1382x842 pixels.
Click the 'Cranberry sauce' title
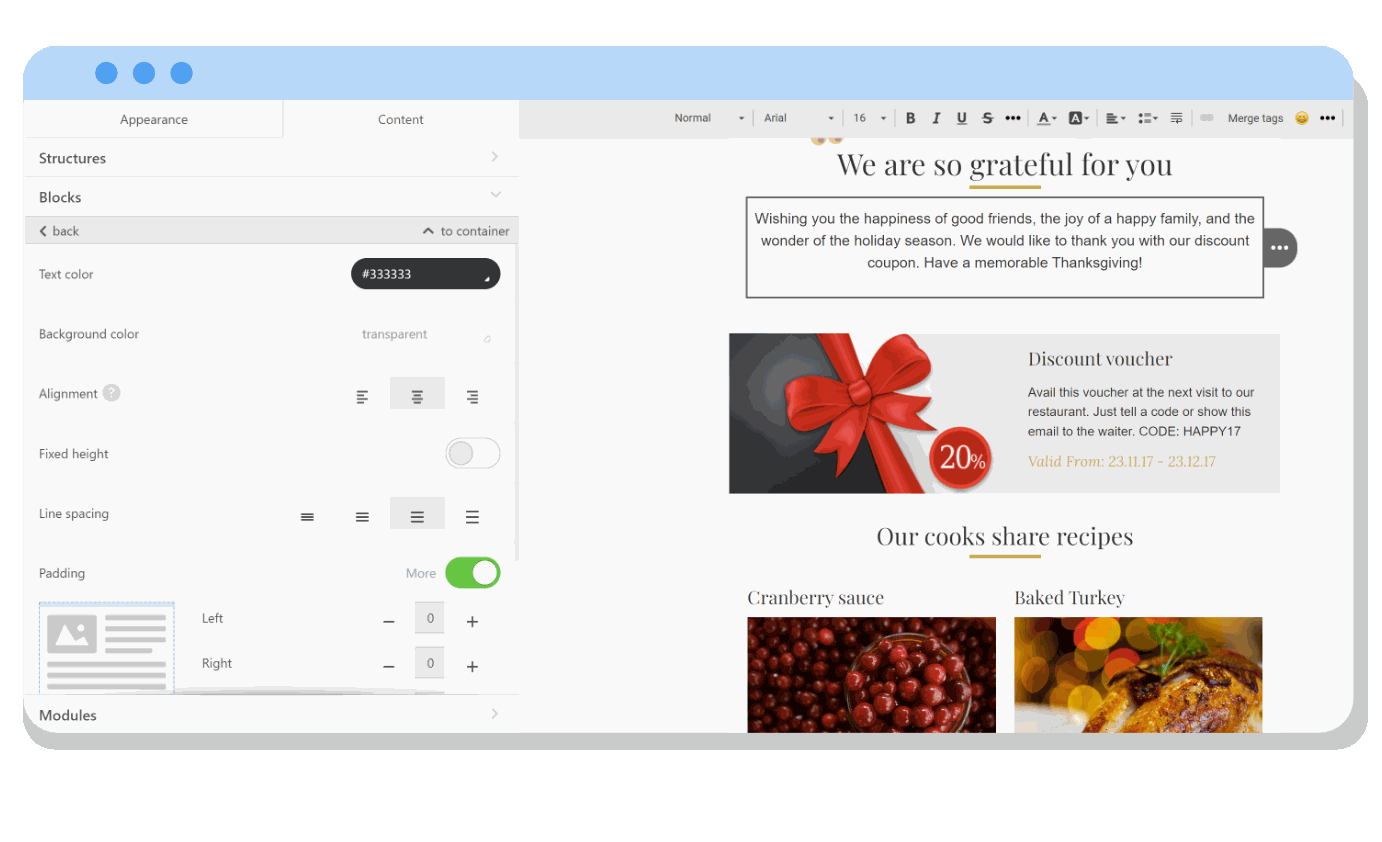point(815,598)
